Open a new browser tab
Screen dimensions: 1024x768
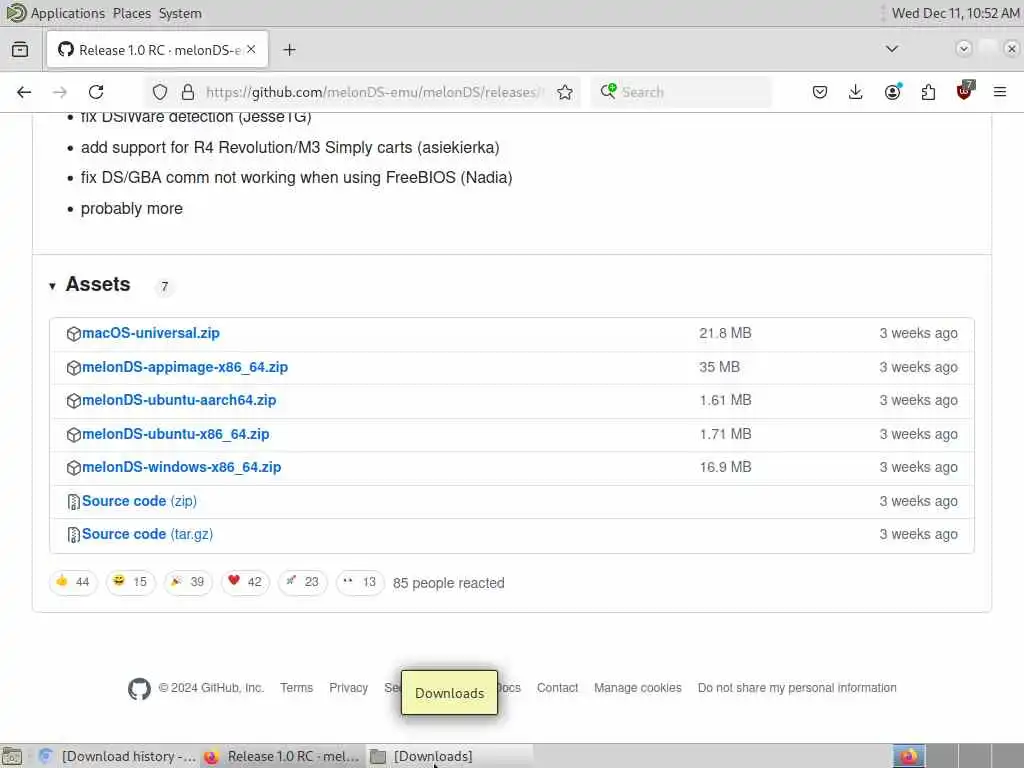(289, 50)
